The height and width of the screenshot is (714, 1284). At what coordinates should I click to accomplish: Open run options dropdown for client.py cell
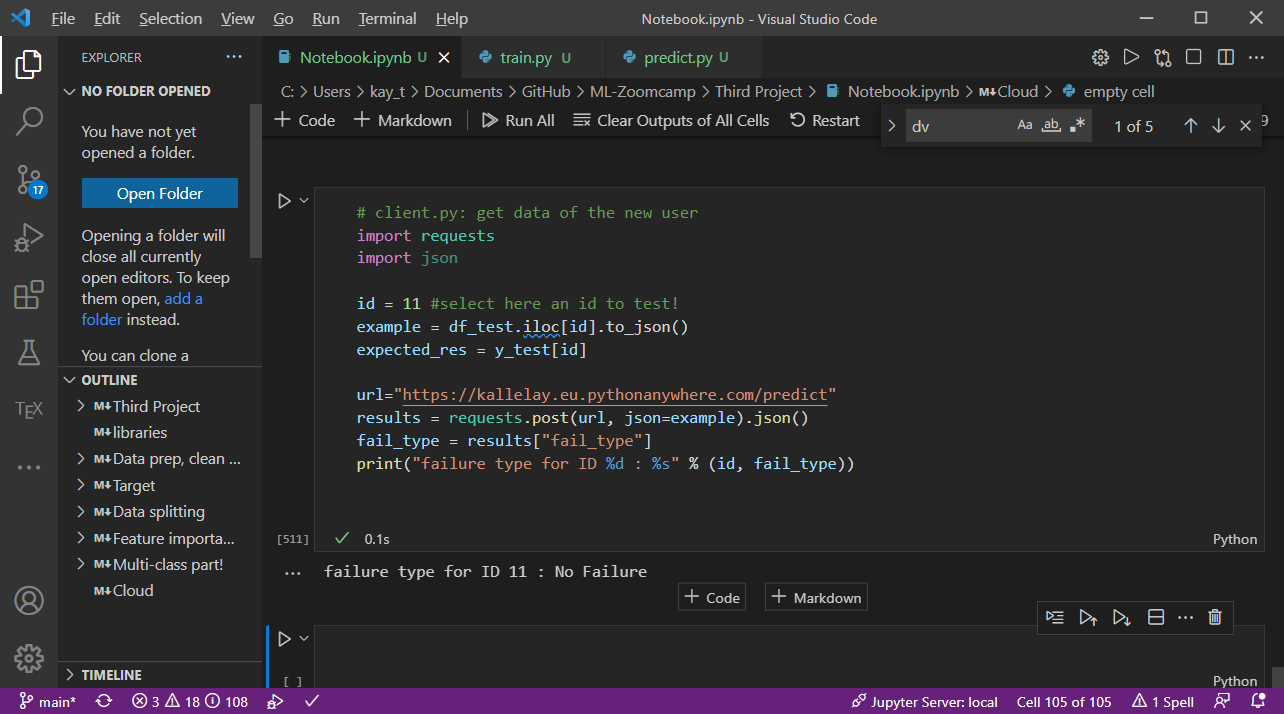pos(304,201)
